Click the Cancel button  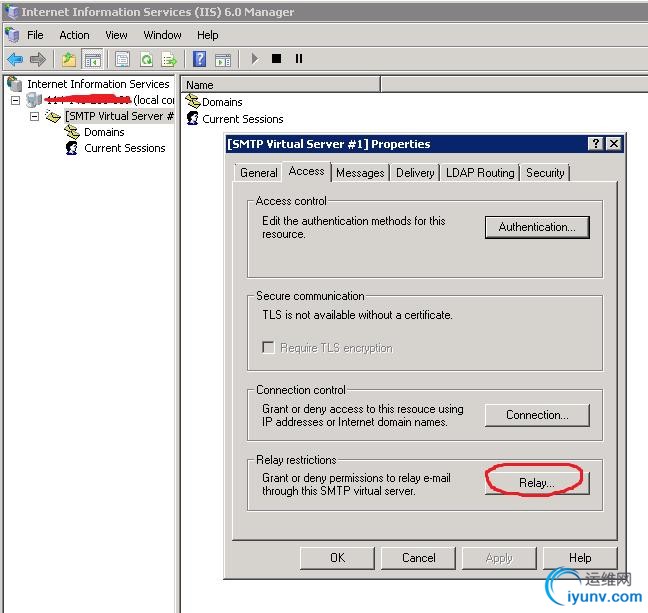click(418, 558)
